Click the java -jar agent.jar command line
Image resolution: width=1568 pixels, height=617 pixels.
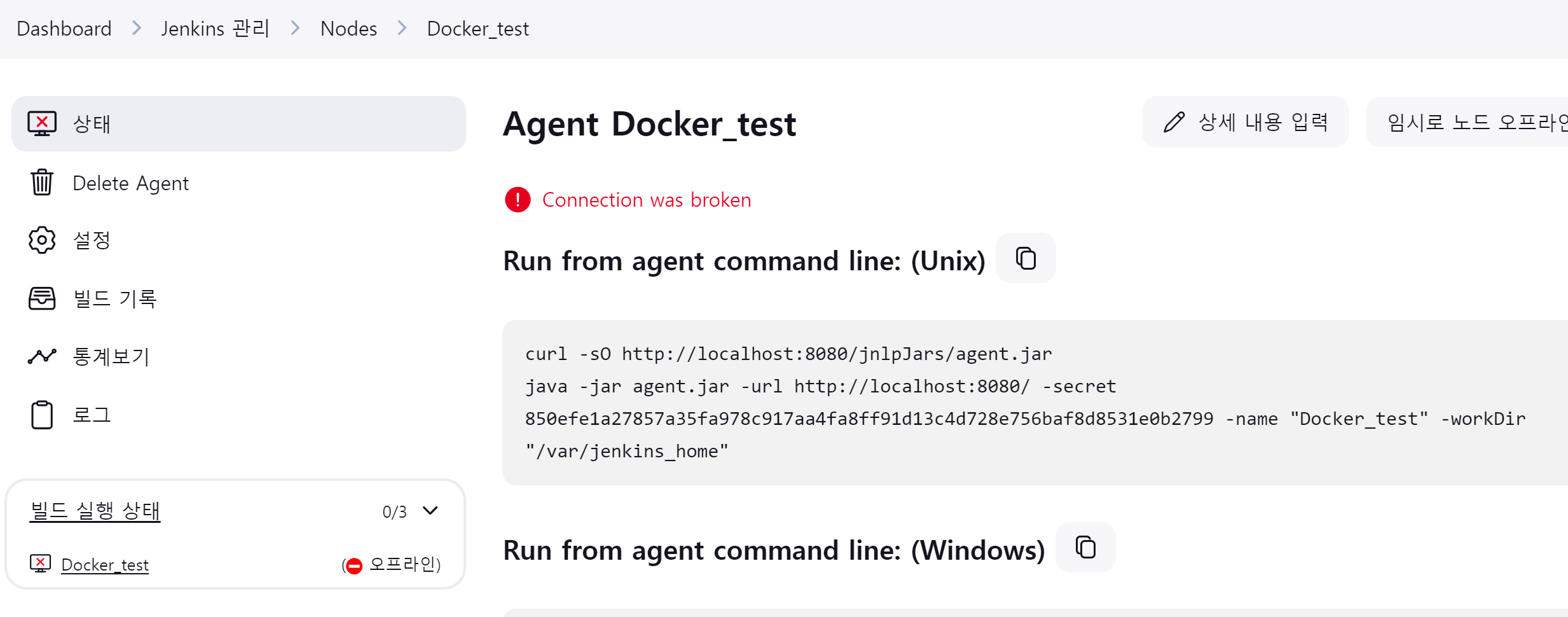(x=820, y=386)
